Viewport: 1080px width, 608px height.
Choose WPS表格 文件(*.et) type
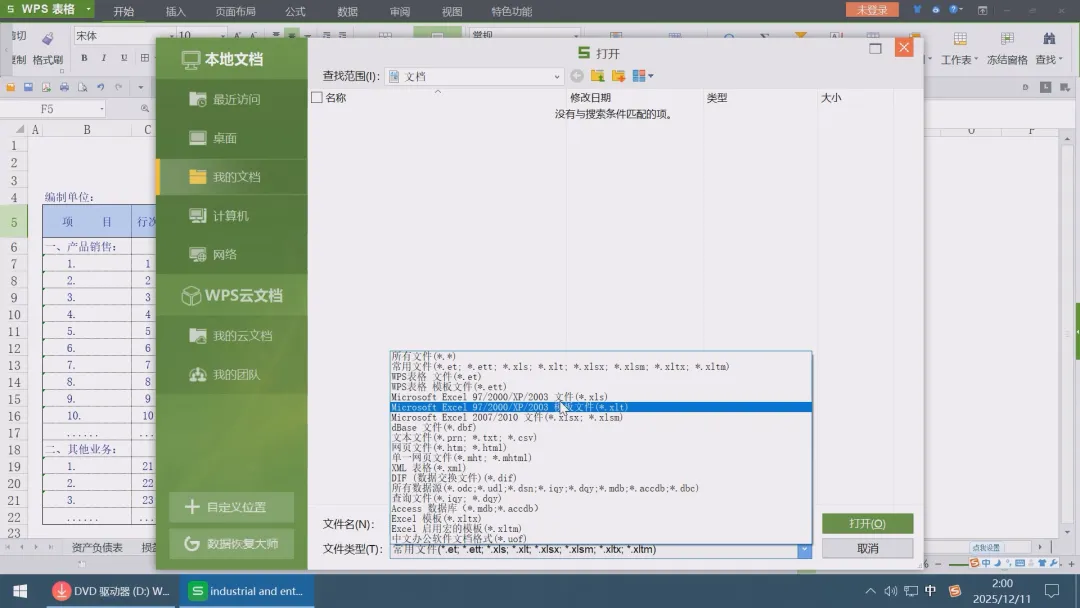pos(601,377)
